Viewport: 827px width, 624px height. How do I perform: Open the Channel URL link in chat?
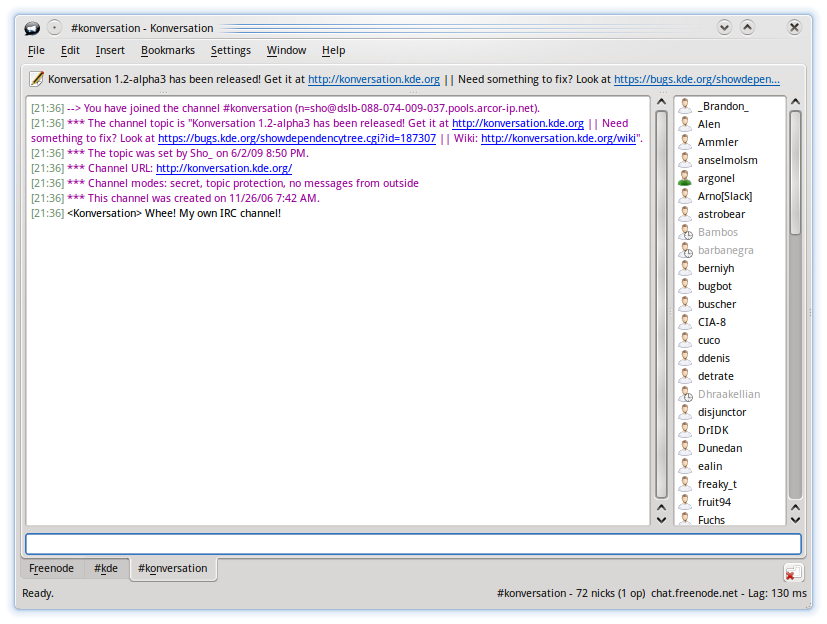(224, 168)
